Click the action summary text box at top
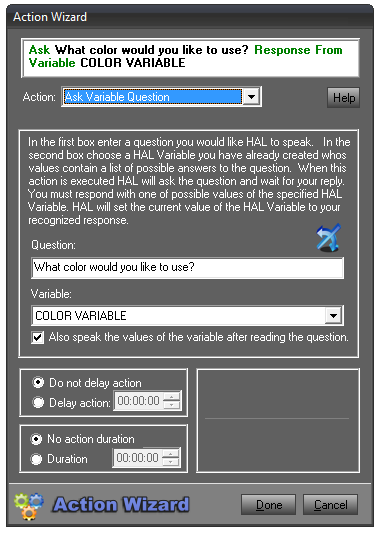The width and height of the screenshot is (378, 534). (190, 58)
